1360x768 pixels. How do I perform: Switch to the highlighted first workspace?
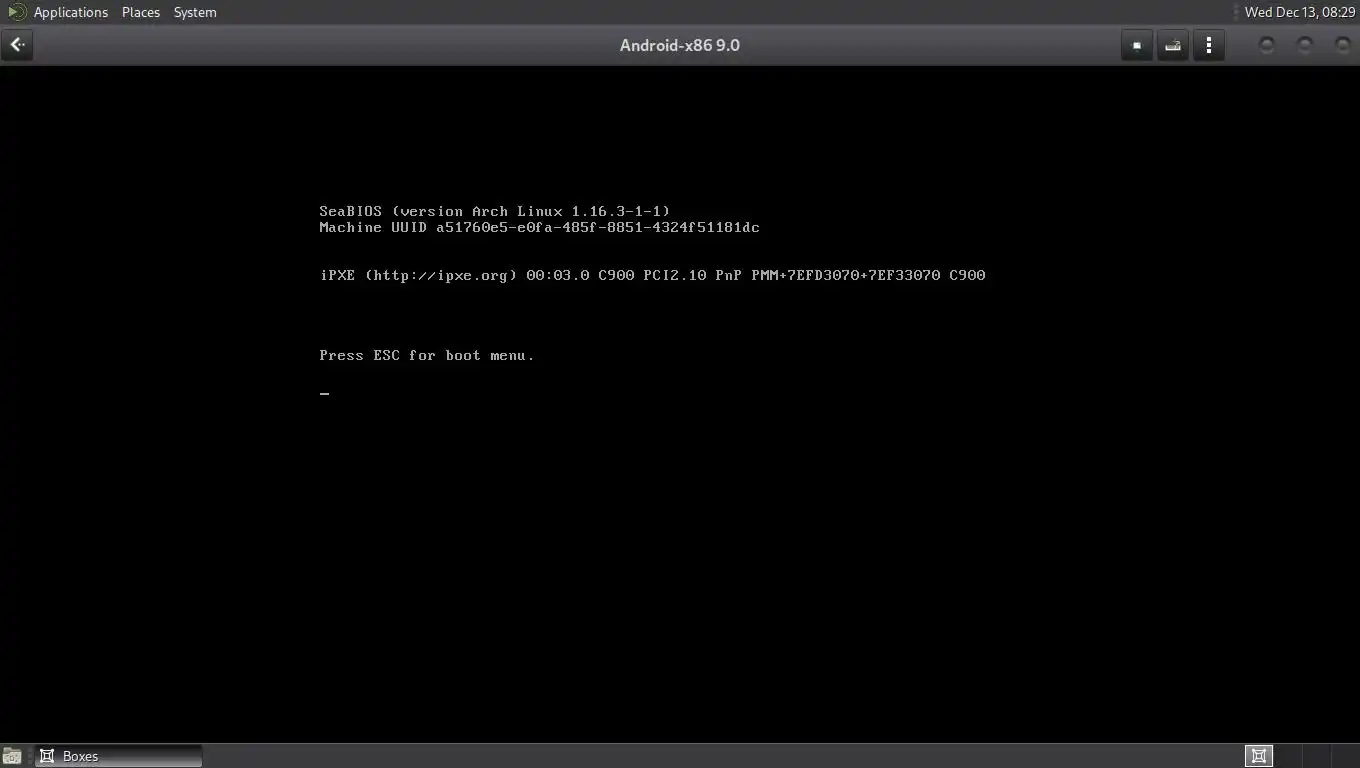[1259, 756]
